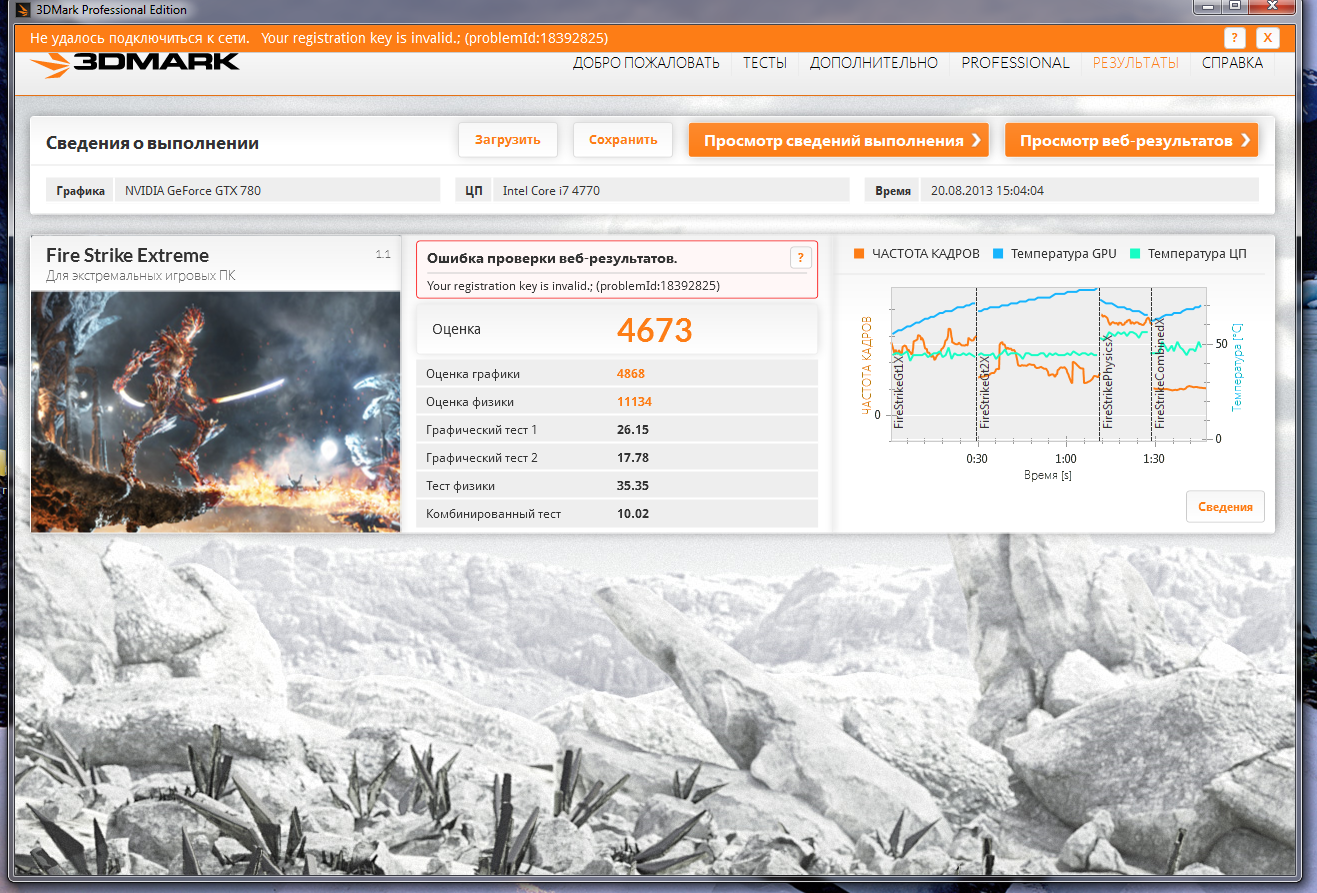
Task: Open Просмотр веб-результатов
Action: 1131,141
